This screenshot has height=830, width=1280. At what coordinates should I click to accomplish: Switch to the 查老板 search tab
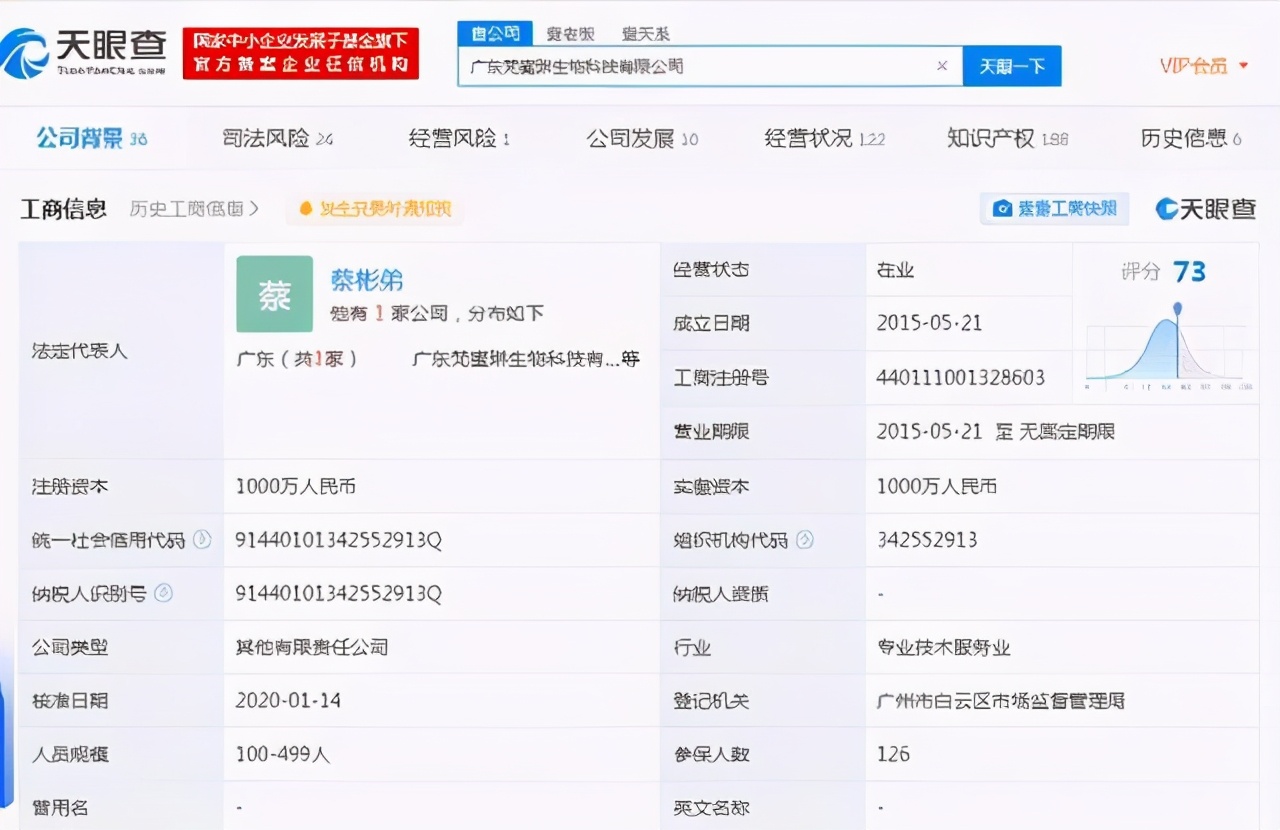(x=571, y=34)
